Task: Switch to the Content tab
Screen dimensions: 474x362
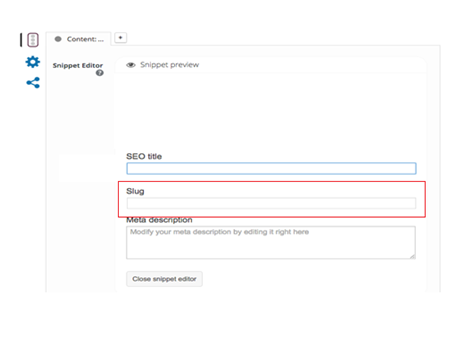Action: pyautogui.click(x=79, y=39)
